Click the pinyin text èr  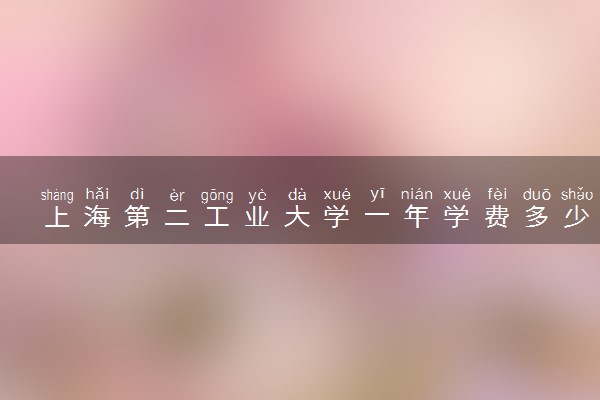tap(177, 195)
